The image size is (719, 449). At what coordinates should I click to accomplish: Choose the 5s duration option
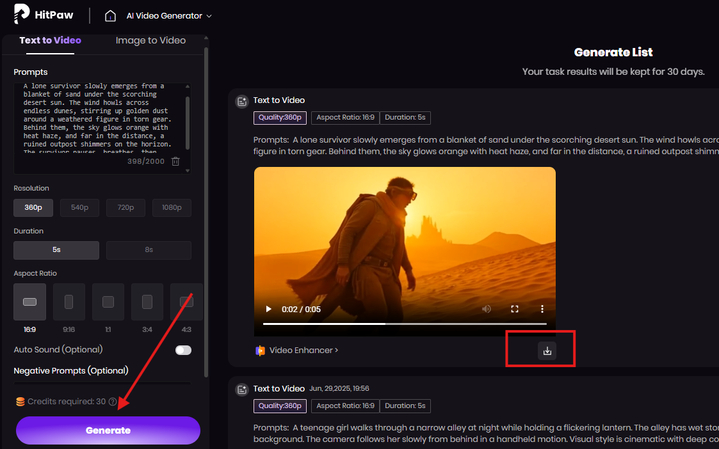[x=56, y=250]
